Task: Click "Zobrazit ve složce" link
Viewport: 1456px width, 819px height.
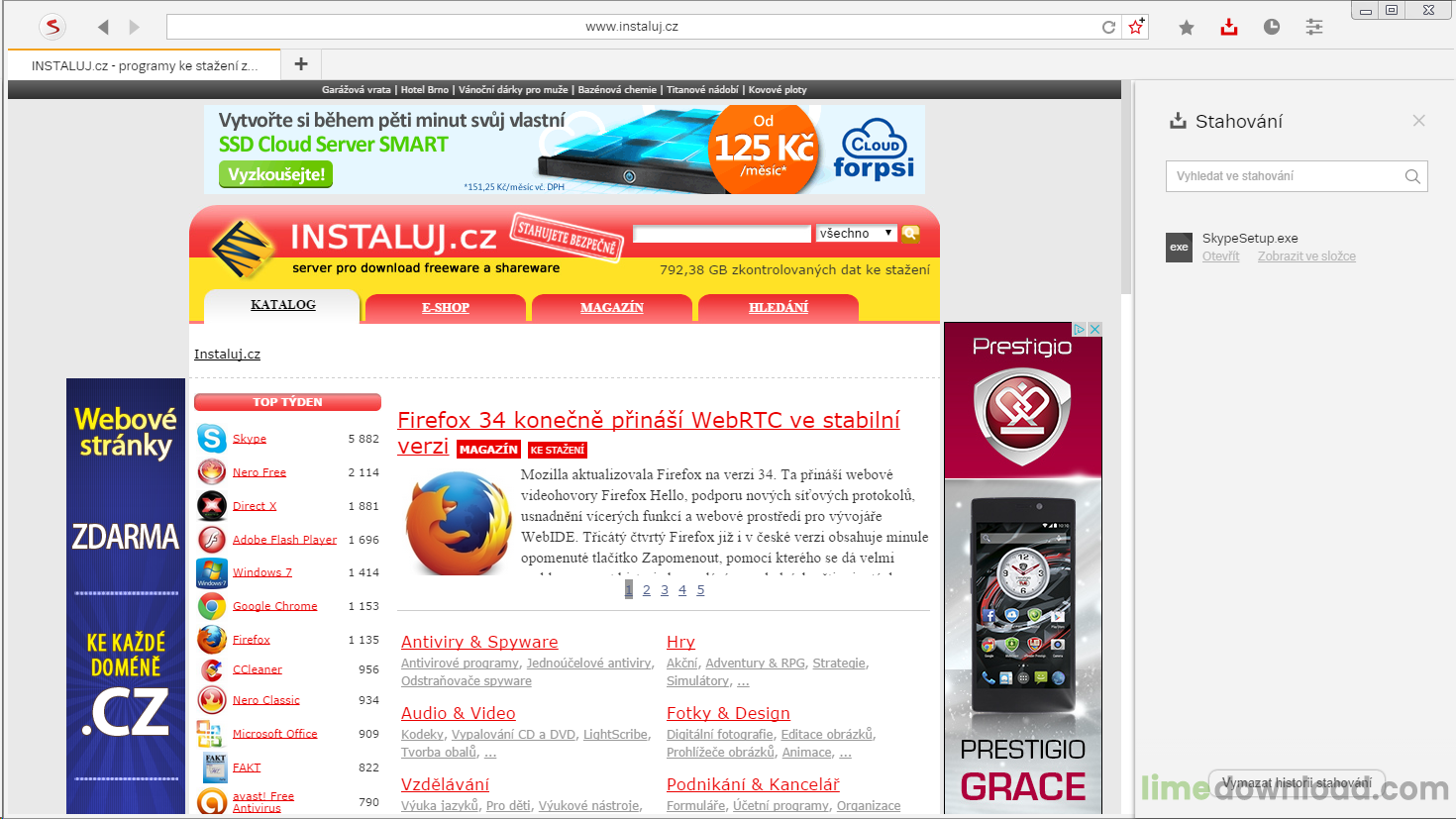Action: (x=1306, y=256)
